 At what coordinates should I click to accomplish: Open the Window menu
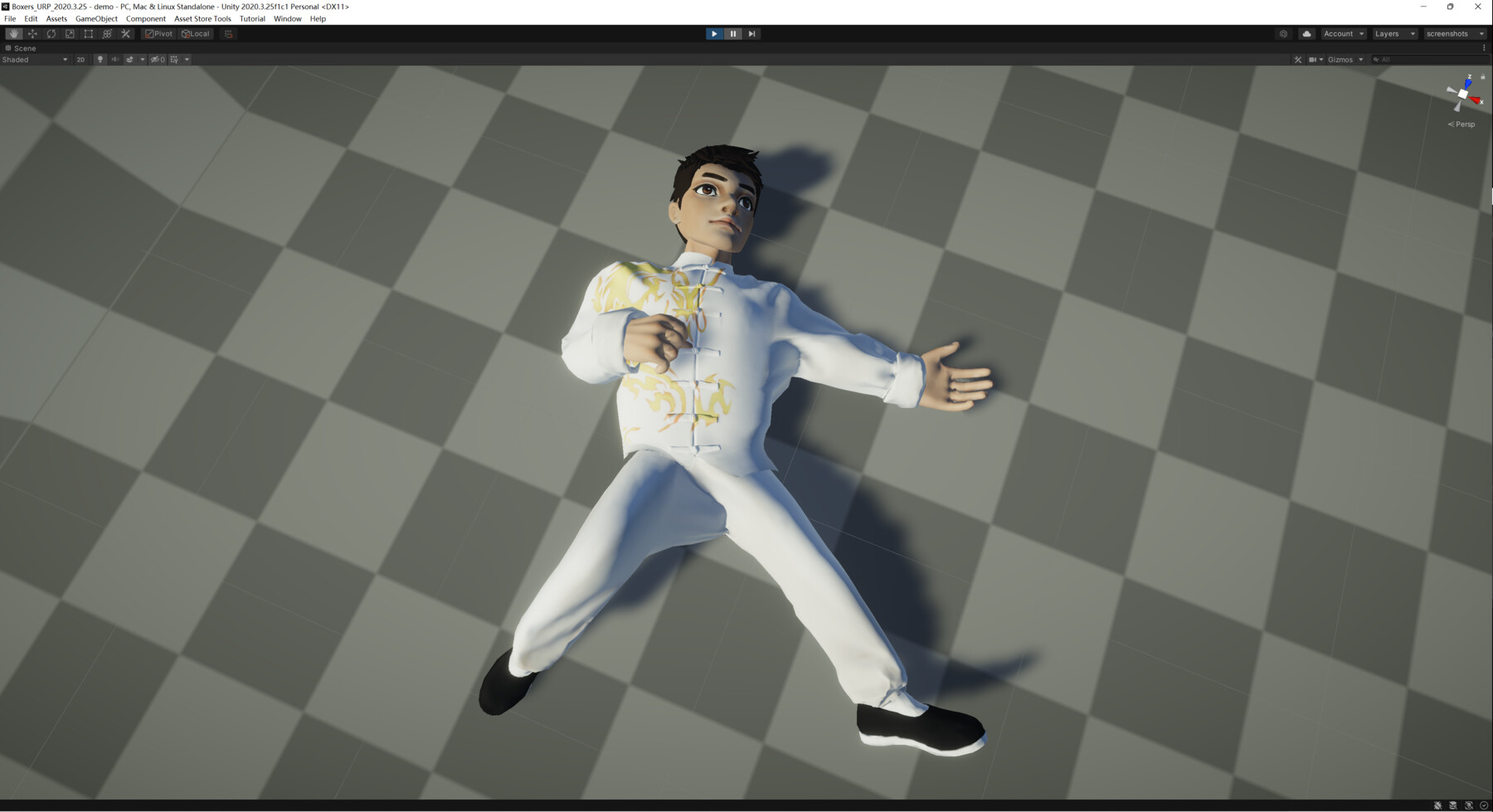[x=287, y=18]
